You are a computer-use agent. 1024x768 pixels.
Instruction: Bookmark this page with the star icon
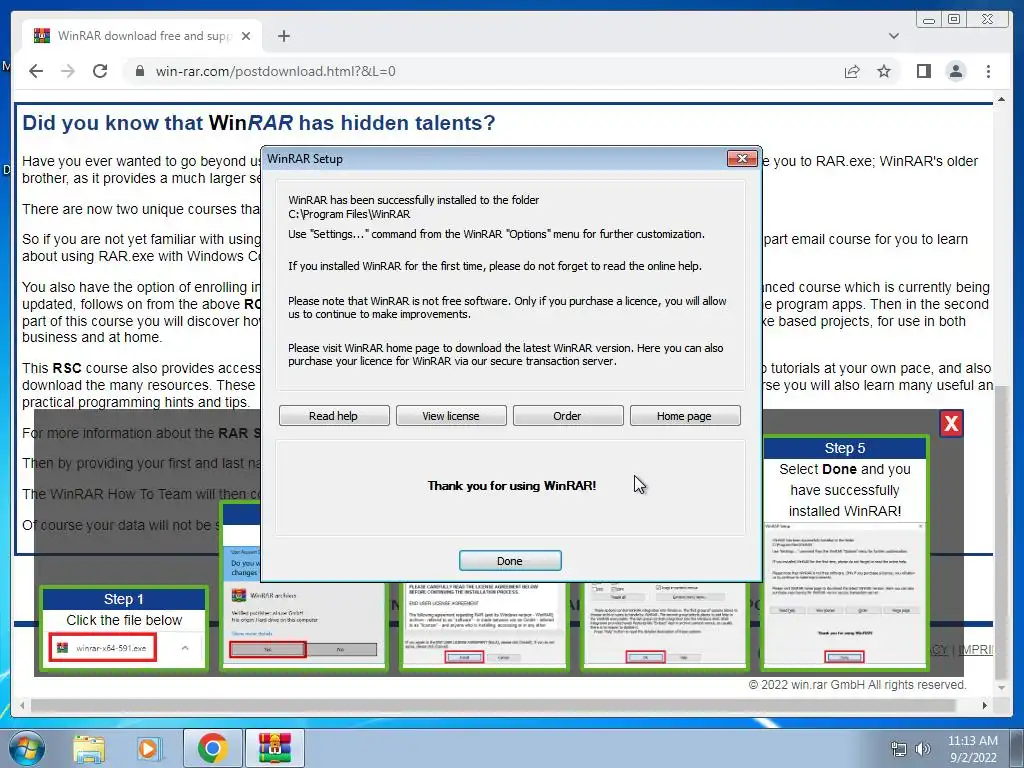tap(884, 71)
